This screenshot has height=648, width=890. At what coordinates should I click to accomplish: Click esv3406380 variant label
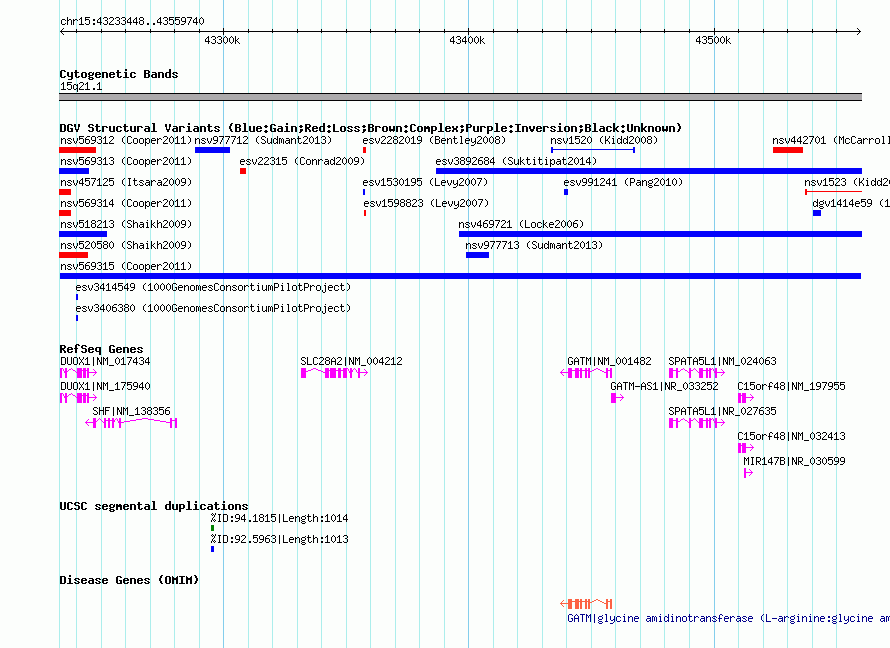[x=213, y=308]
